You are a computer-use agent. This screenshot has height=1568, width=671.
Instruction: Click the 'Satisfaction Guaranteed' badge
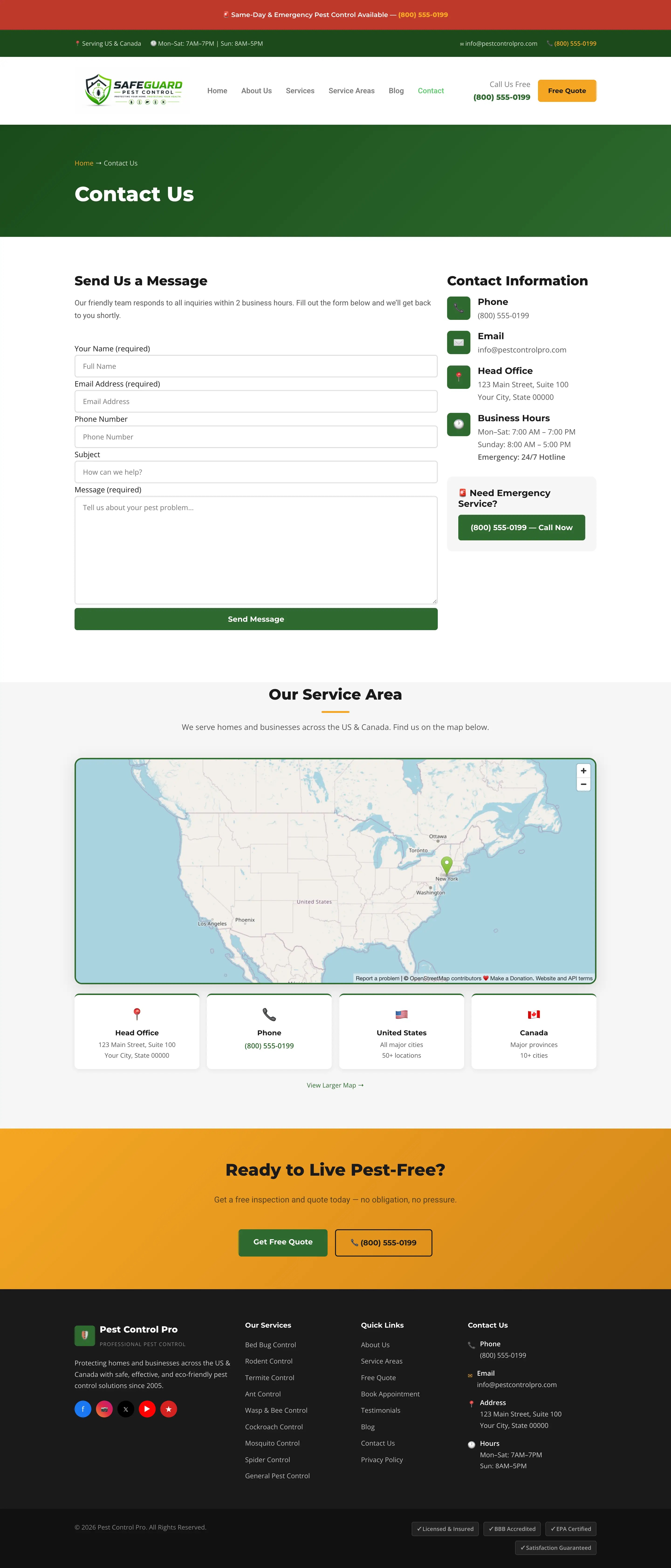pos(555,1548)
